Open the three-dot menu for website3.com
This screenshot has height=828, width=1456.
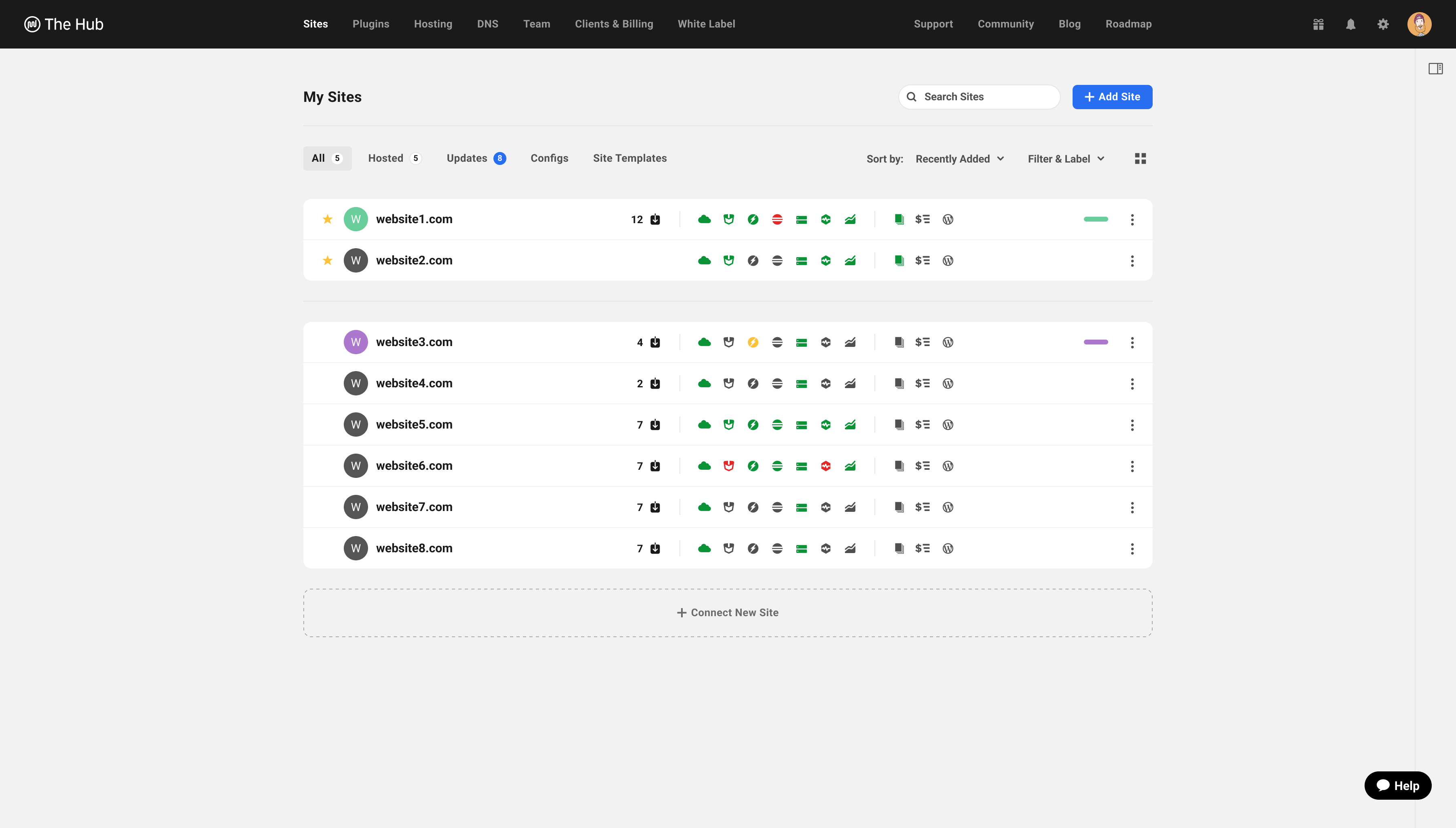coord(1132,342)
